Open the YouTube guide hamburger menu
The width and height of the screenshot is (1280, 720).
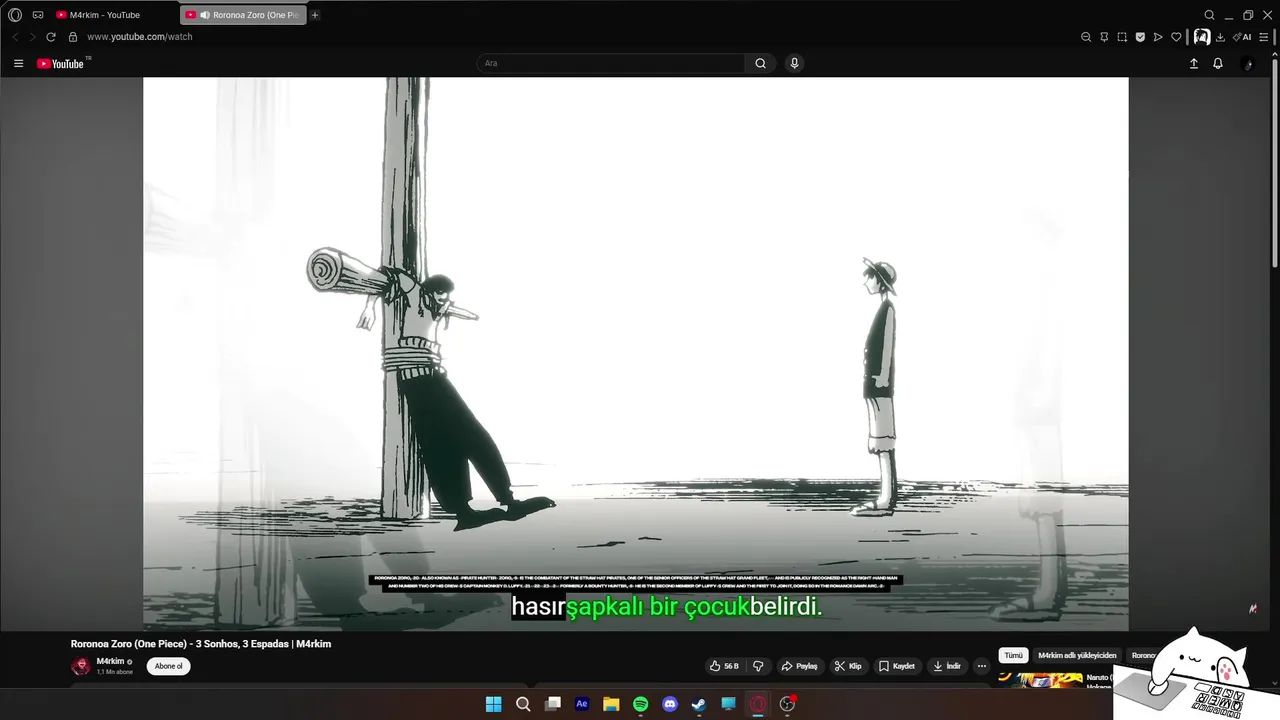coord(18,63)
